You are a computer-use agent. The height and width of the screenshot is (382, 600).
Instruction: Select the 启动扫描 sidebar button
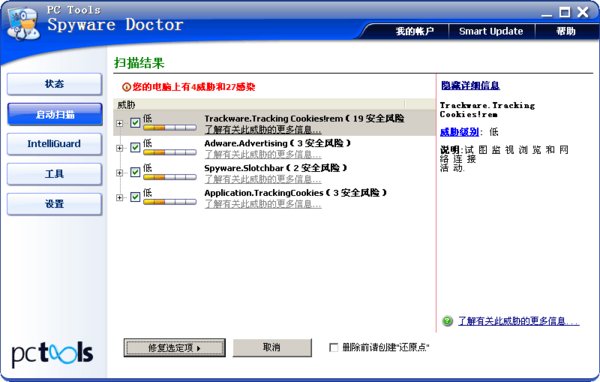tap(54, 114)
